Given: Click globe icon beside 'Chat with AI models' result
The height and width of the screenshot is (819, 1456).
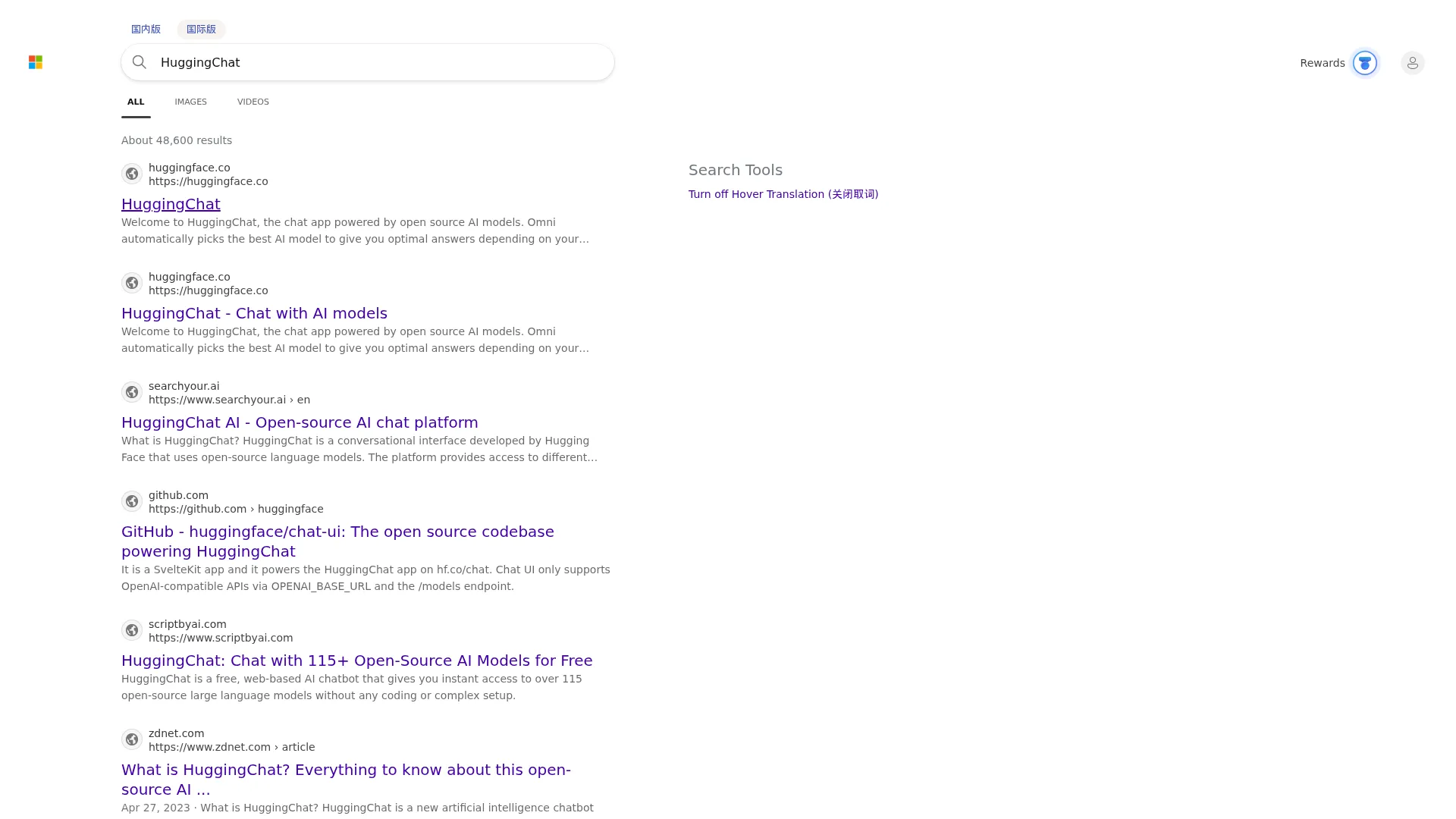Looking at the screenshot, I should [x=132, y=283].
